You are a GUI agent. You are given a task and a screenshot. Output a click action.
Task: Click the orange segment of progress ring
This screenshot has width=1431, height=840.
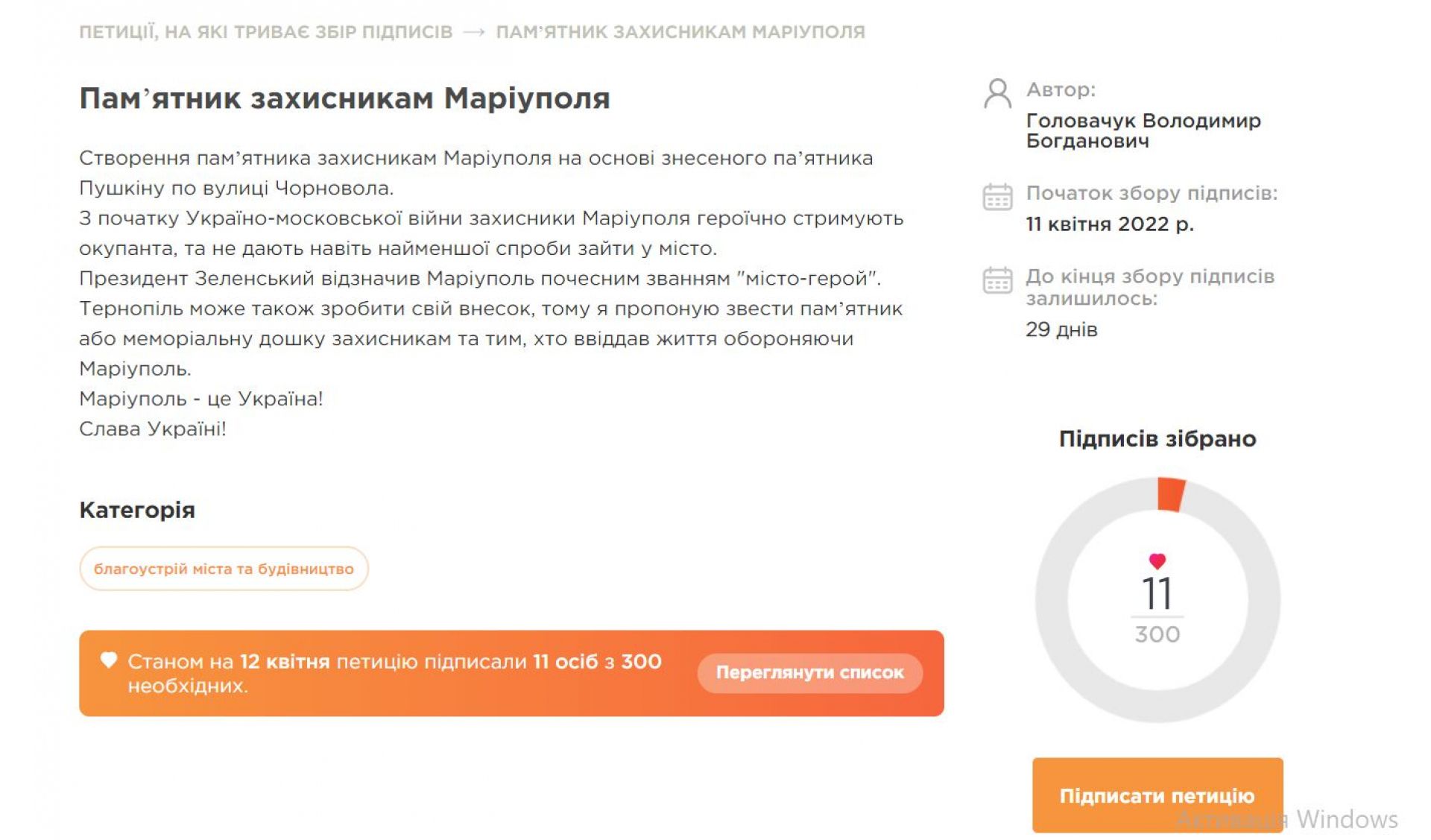[1171, 494]
